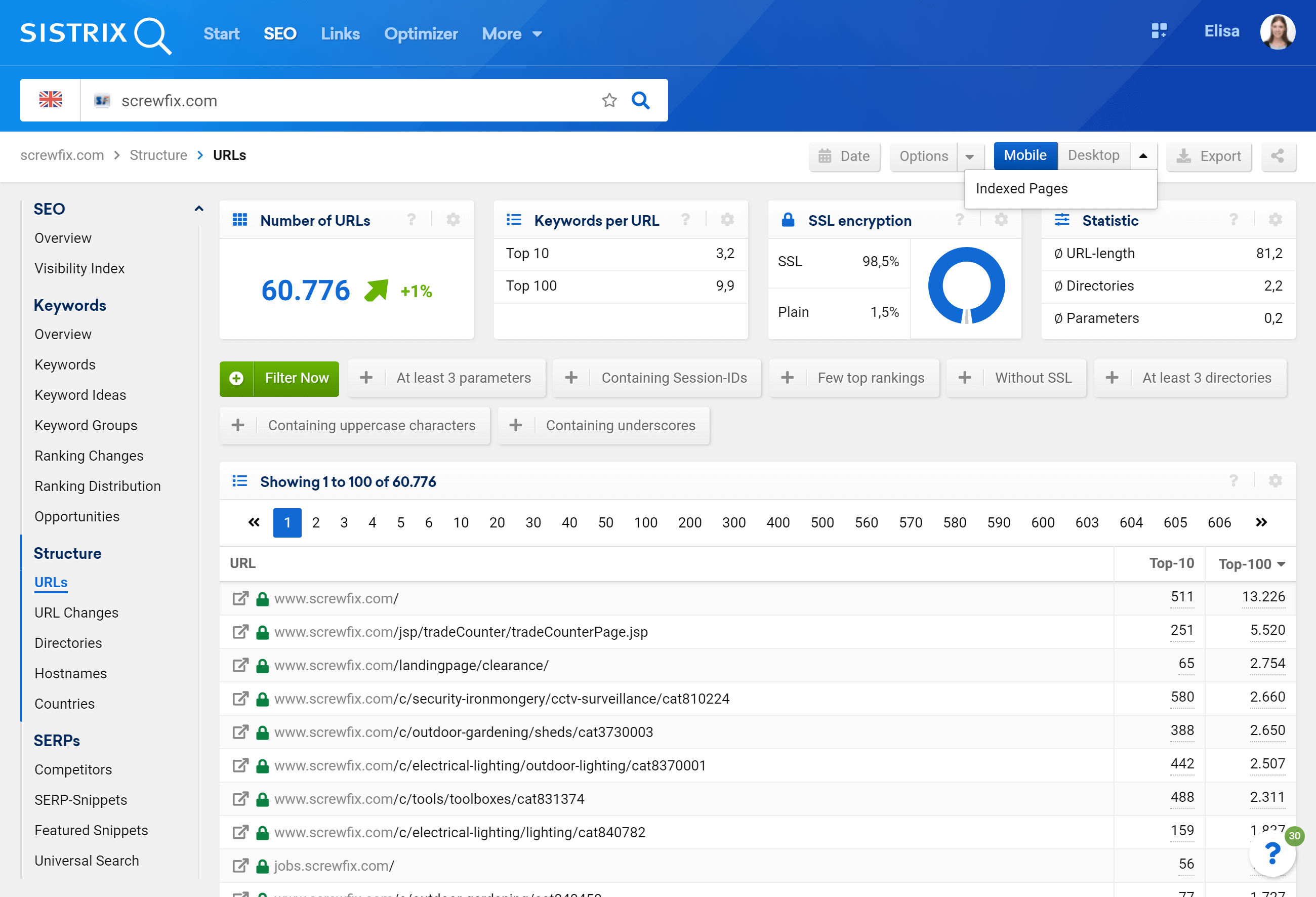
Task: Click the country flag selector
Action: click(x=51, y=100)
